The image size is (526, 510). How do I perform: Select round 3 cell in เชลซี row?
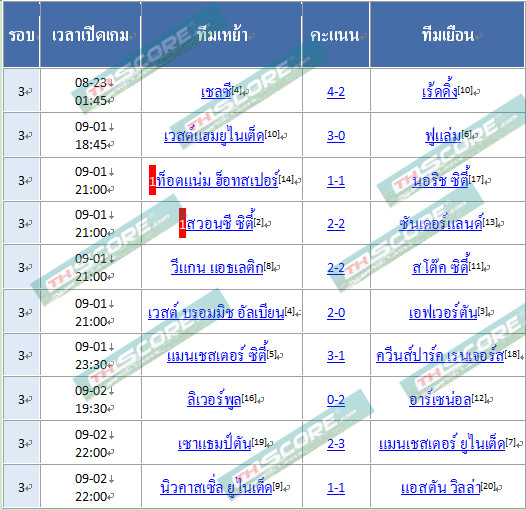[21, 91]
